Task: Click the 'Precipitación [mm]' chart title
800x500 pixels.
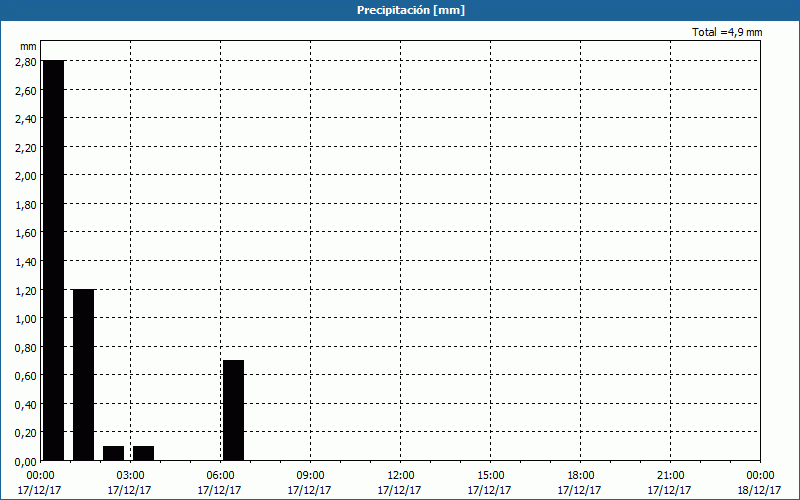Action: click(411, 10)
